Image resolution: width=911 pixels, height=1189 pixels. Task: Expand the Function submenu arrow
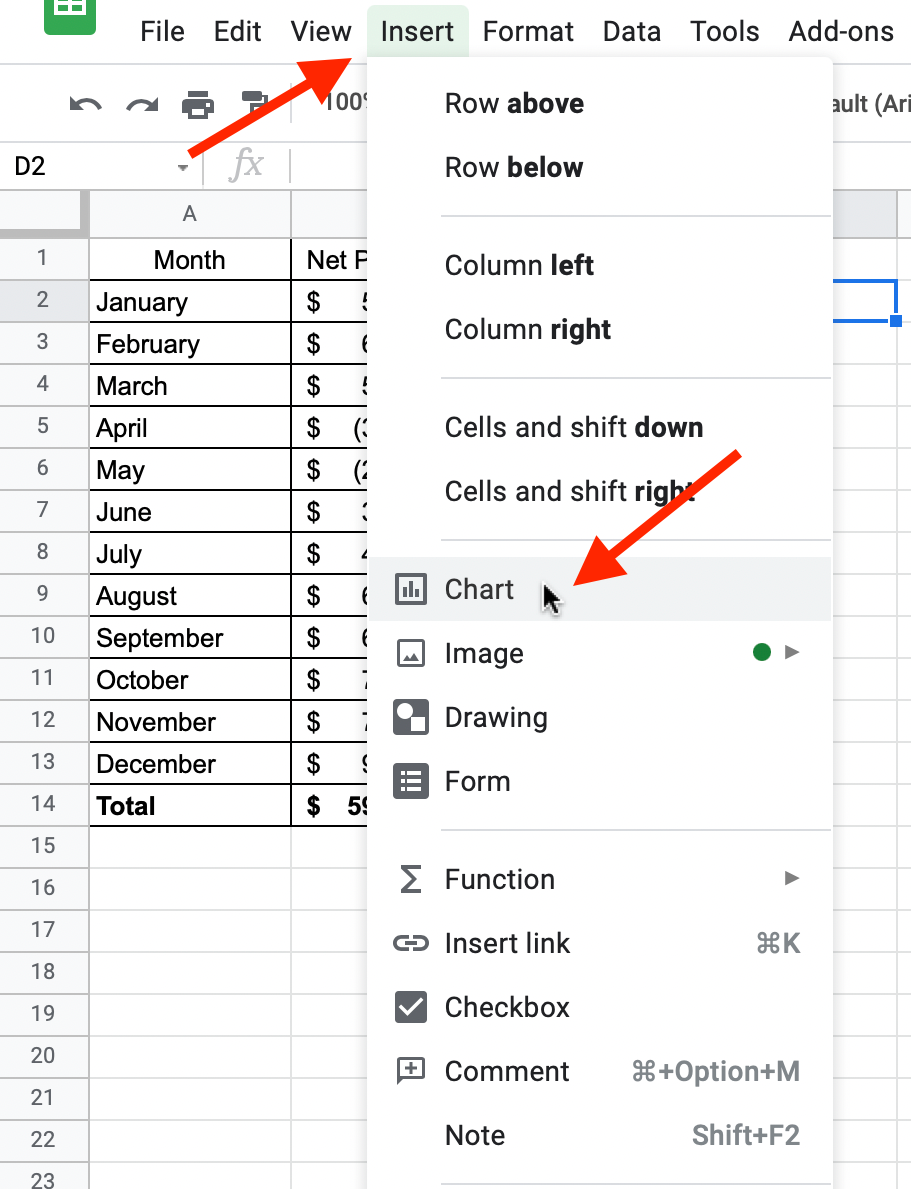click(x=792, y=879)
